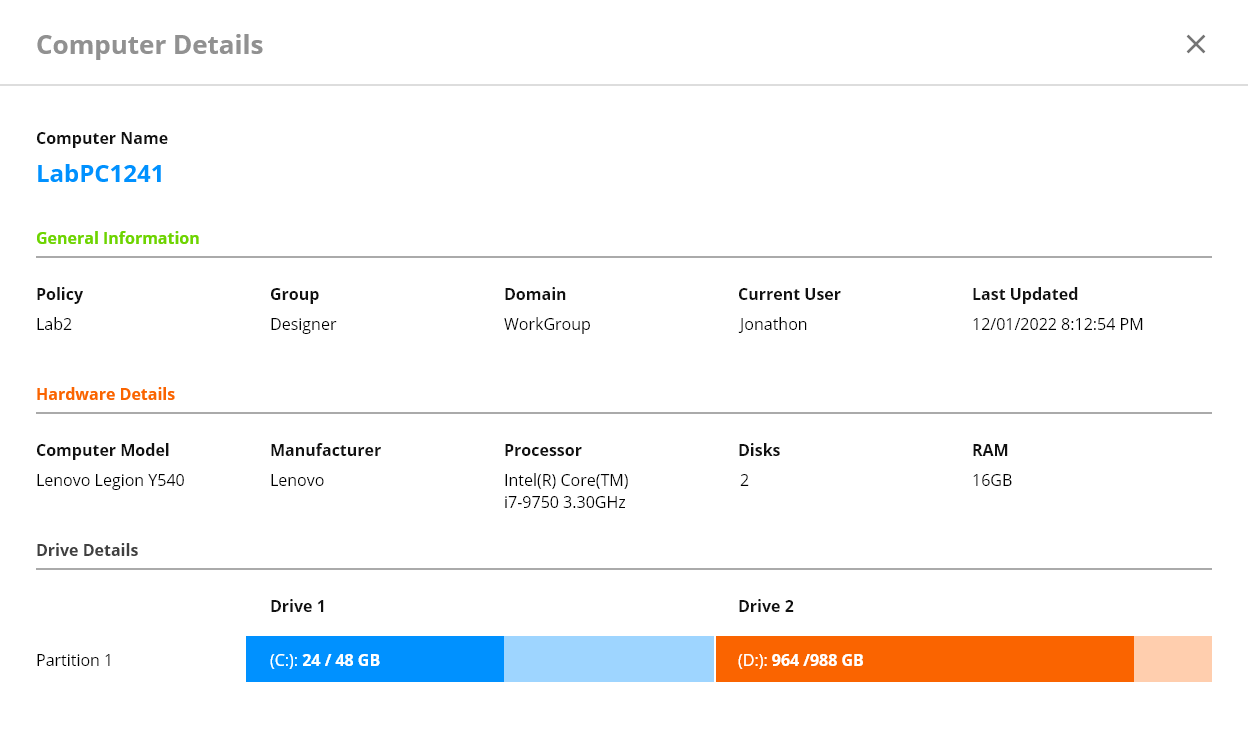1248x756 pixels.
Task: Click the current user Jonathon
Action: click(773, 324)
